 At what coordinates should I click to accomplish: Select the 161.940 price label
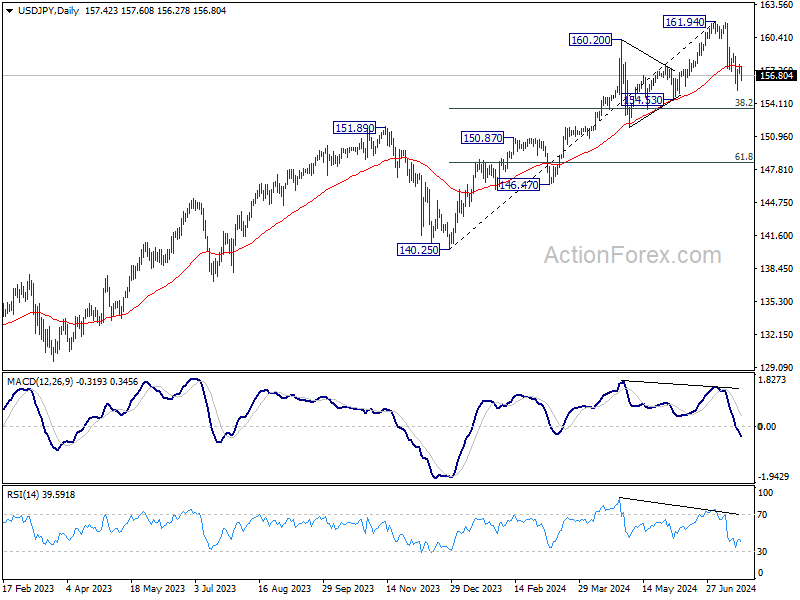pyautogui.click(x=685, y=22)
